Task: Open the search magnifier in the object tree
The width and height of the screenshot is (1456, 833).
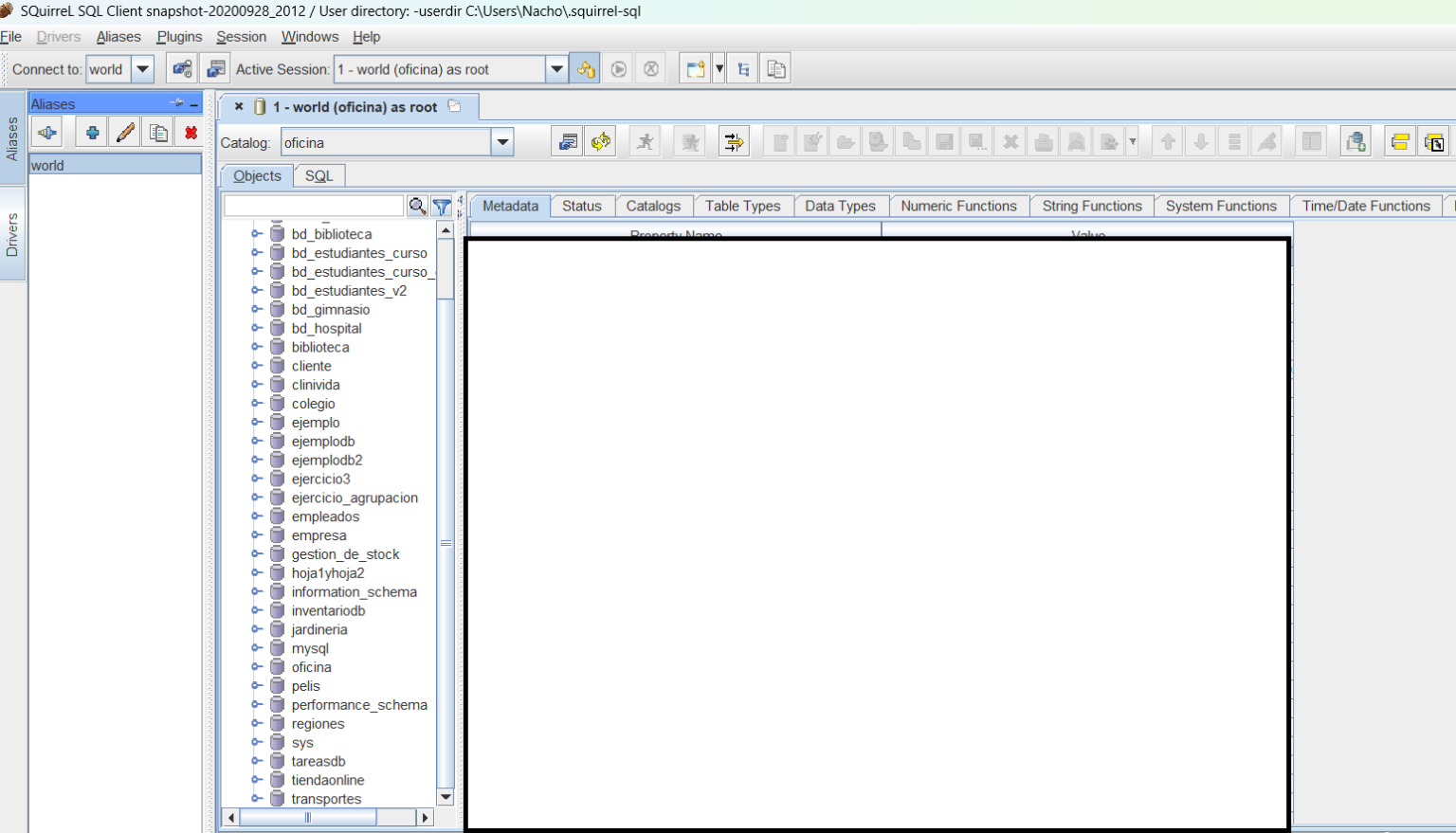Action: [417, 206]
